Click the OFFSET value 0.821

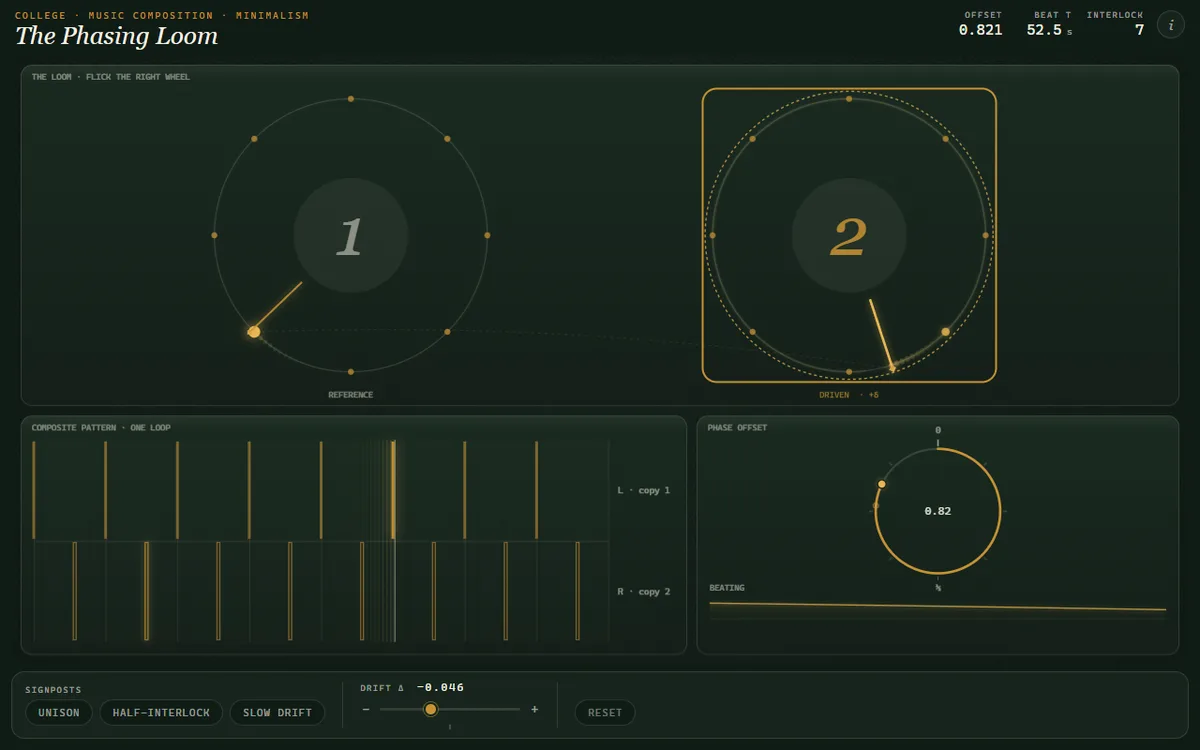pos(980,30)
